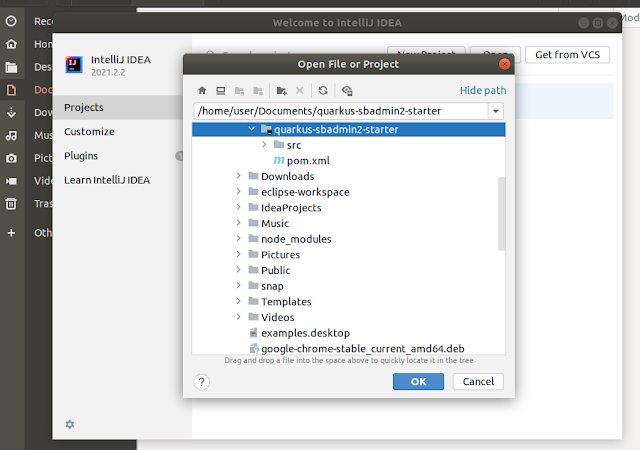The width and height of the screenshot is (640, 450).
Task: Open Documents icon in file manager sidebar
Action: click(11, 90)
